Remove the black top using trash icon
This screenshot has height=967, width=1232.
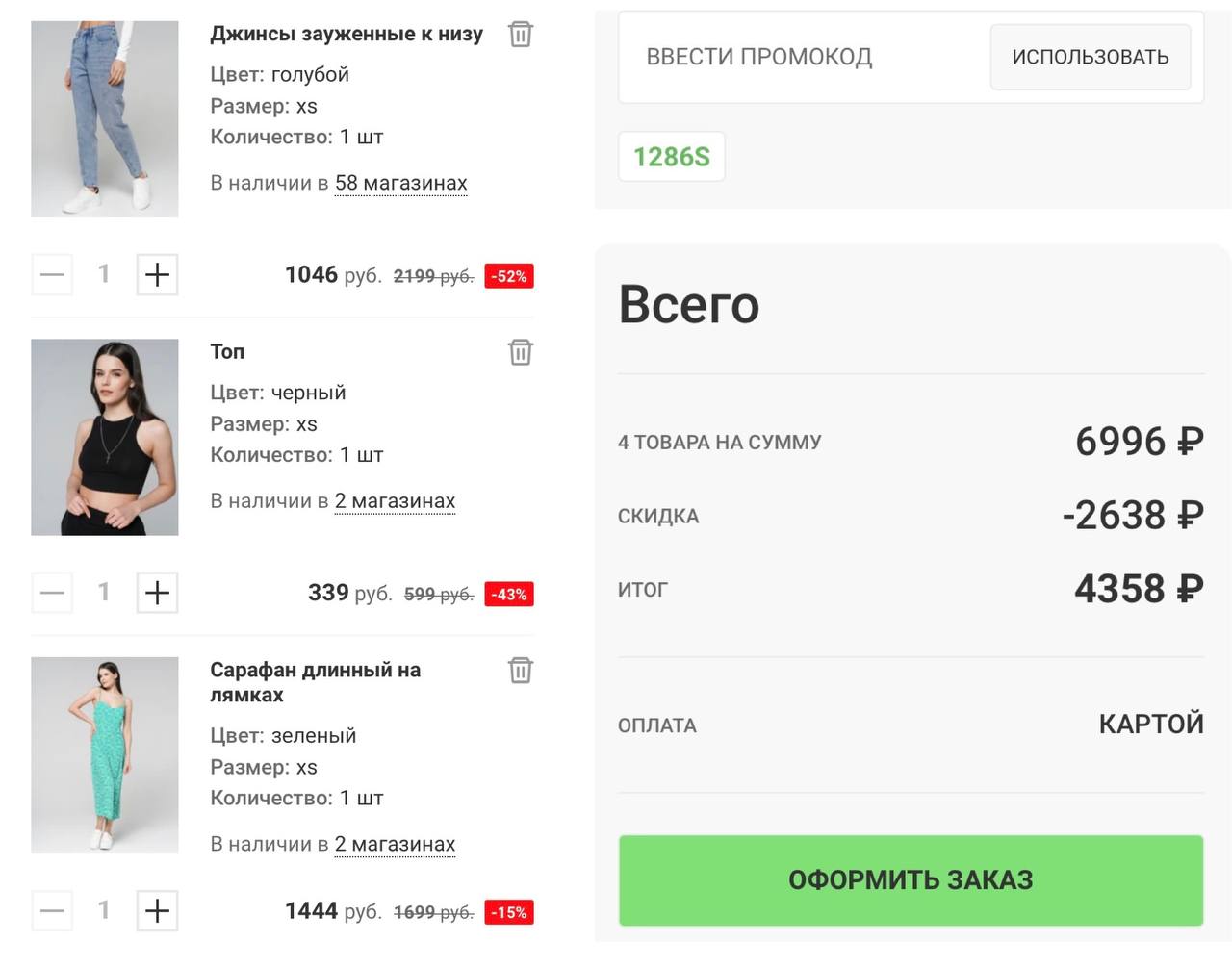point(520,352)
